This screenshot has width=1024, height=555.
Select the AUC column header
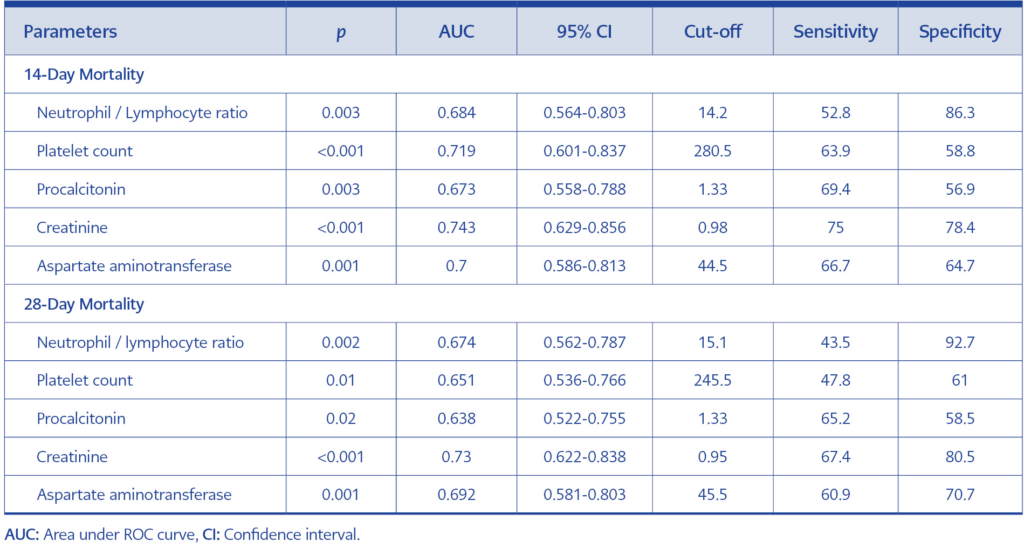pos(456,32)
